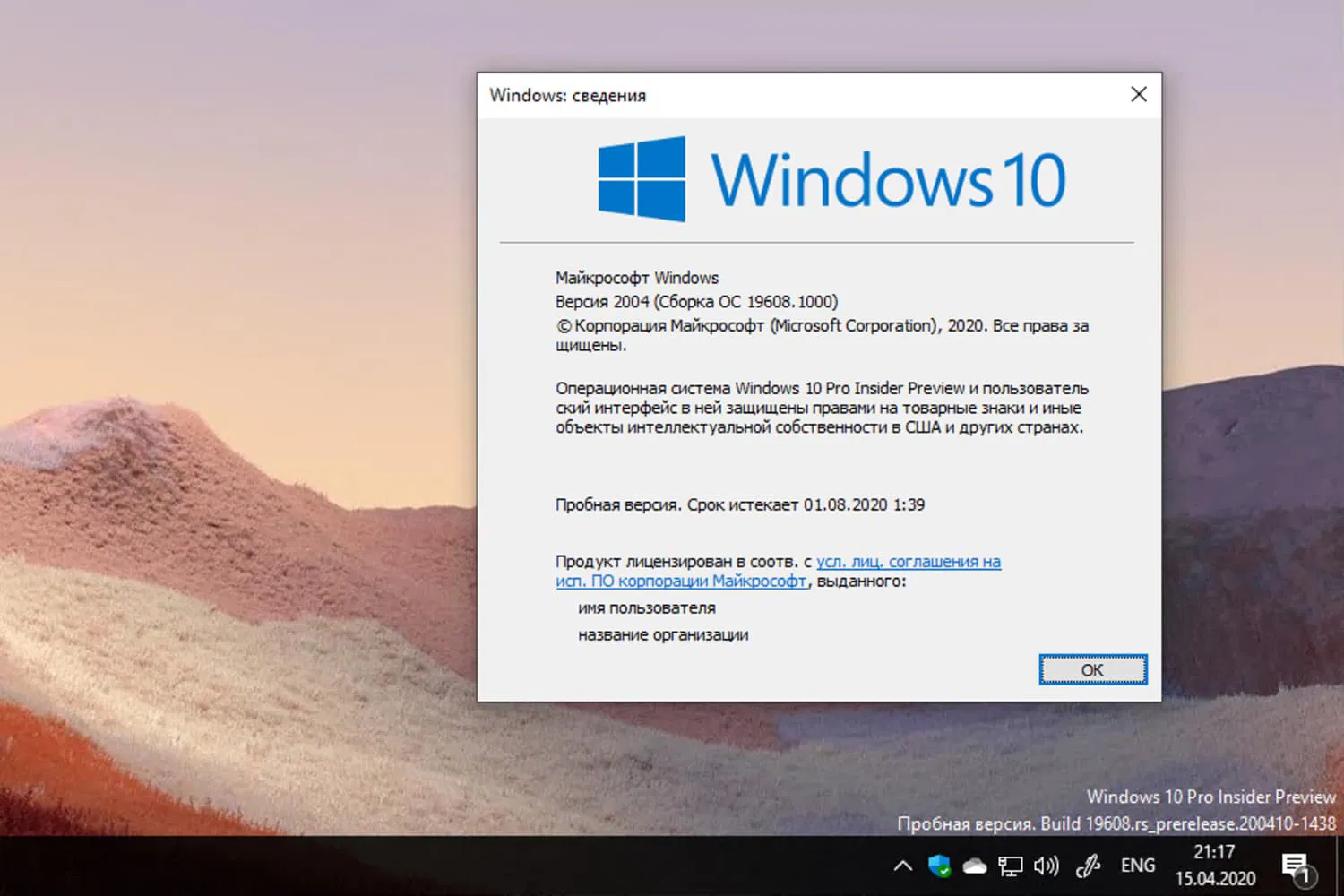
Task: Open network settings via Ethernet tray icon
Action: [1011, 865]
